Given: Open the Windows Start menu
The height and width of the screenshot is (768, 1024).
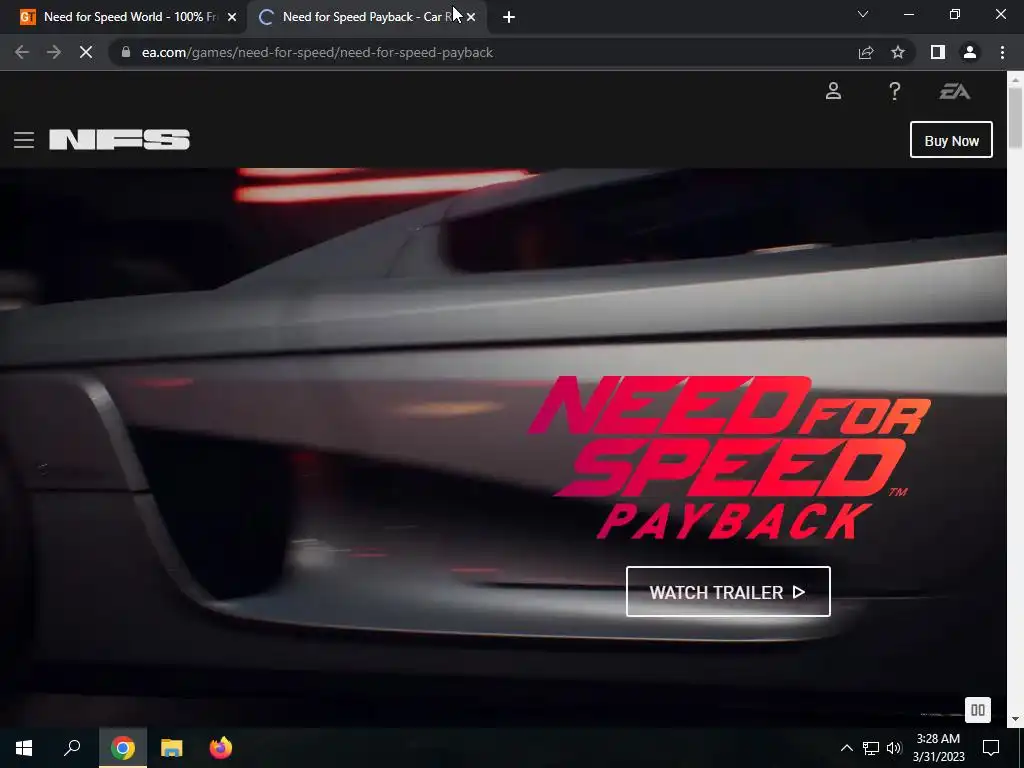Looking at the screenshot, I should [24, 748].
